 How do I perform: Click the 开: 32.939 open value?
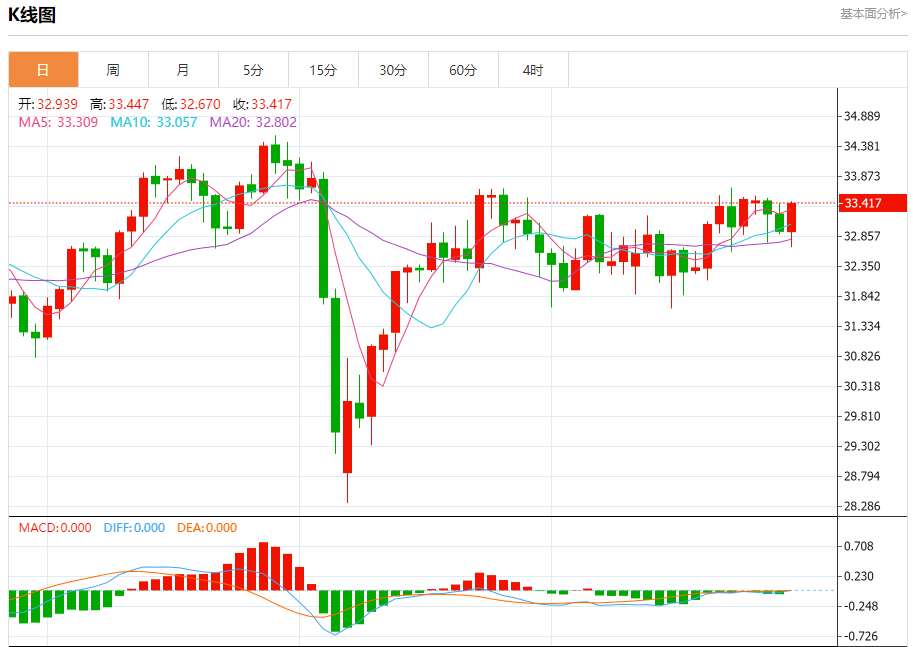(x=48, y=104)
